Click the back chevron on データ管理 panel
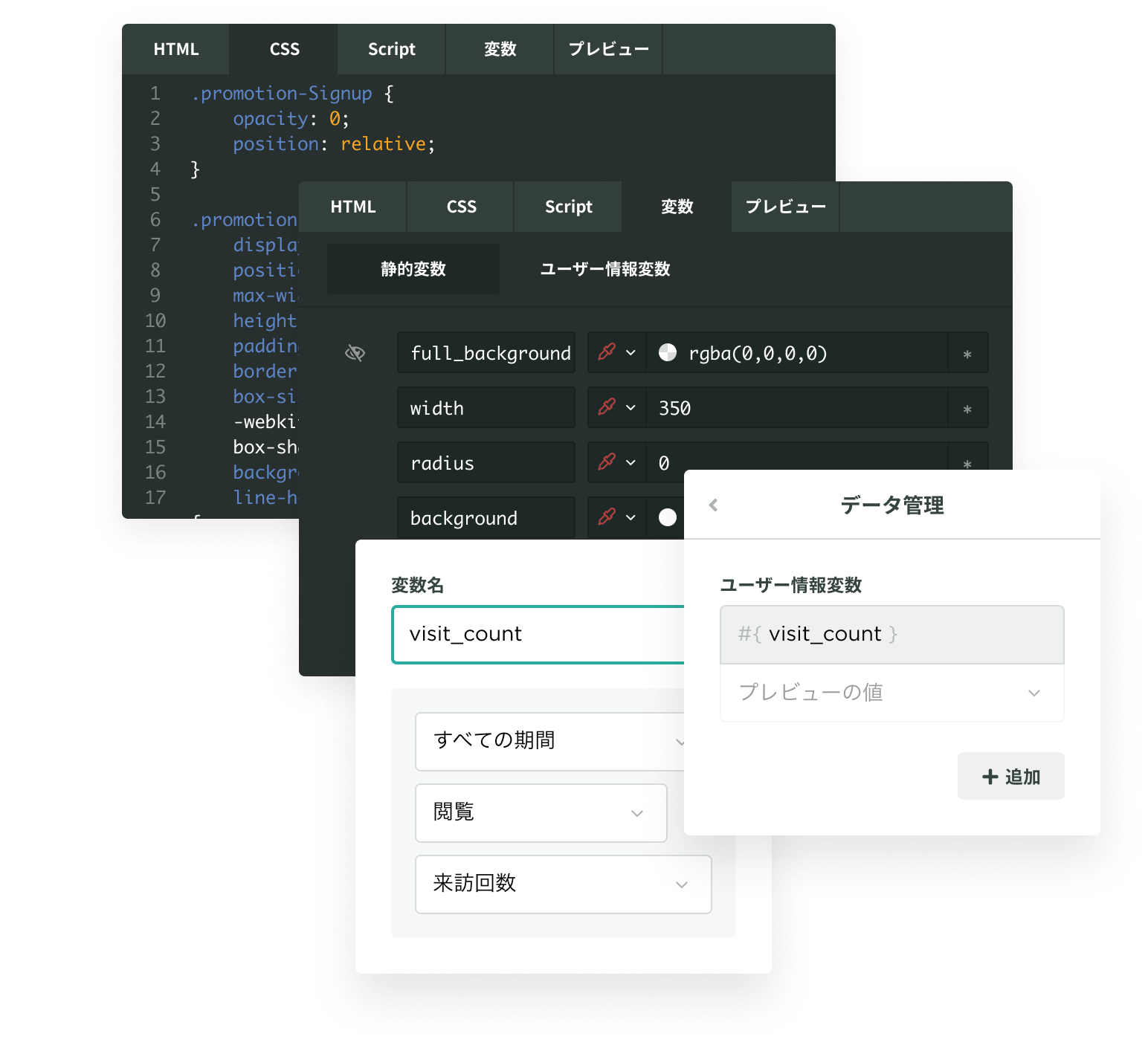1148x1045 pixels. point(713,505)
